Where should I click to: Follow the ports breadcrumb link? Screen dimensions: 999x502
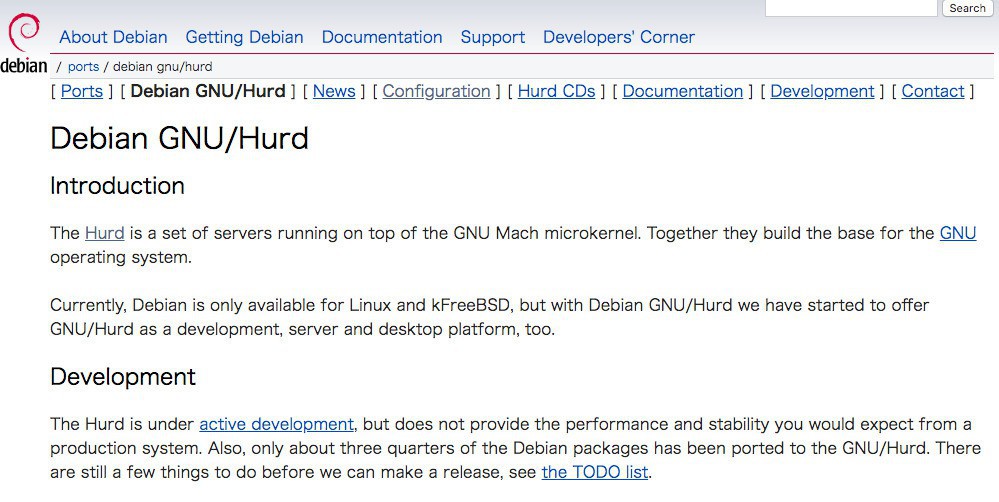pyautogui.click(x=83, y=67)
